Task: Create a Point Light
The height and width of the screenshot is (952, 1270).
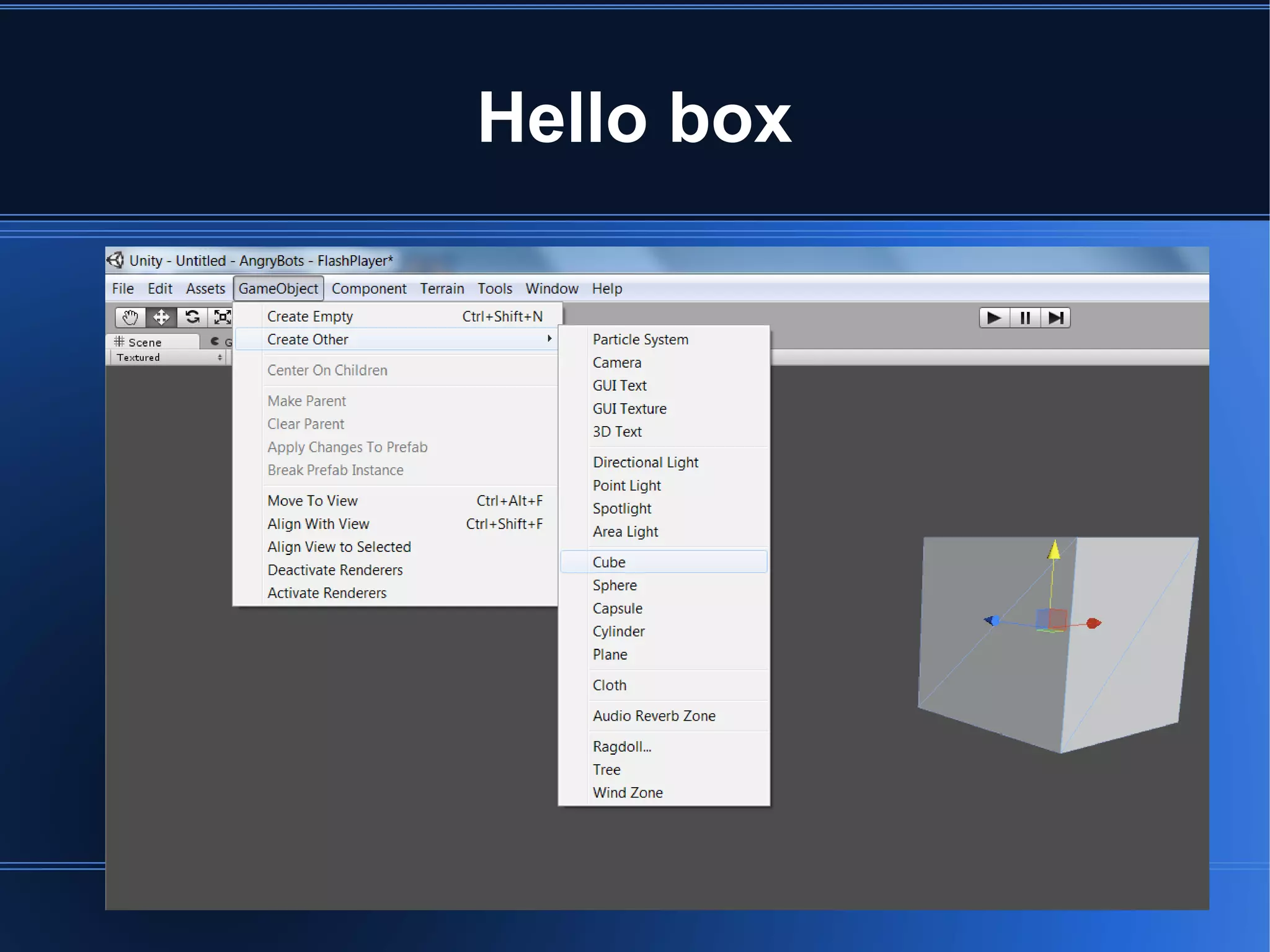Action: click(664, 485)
